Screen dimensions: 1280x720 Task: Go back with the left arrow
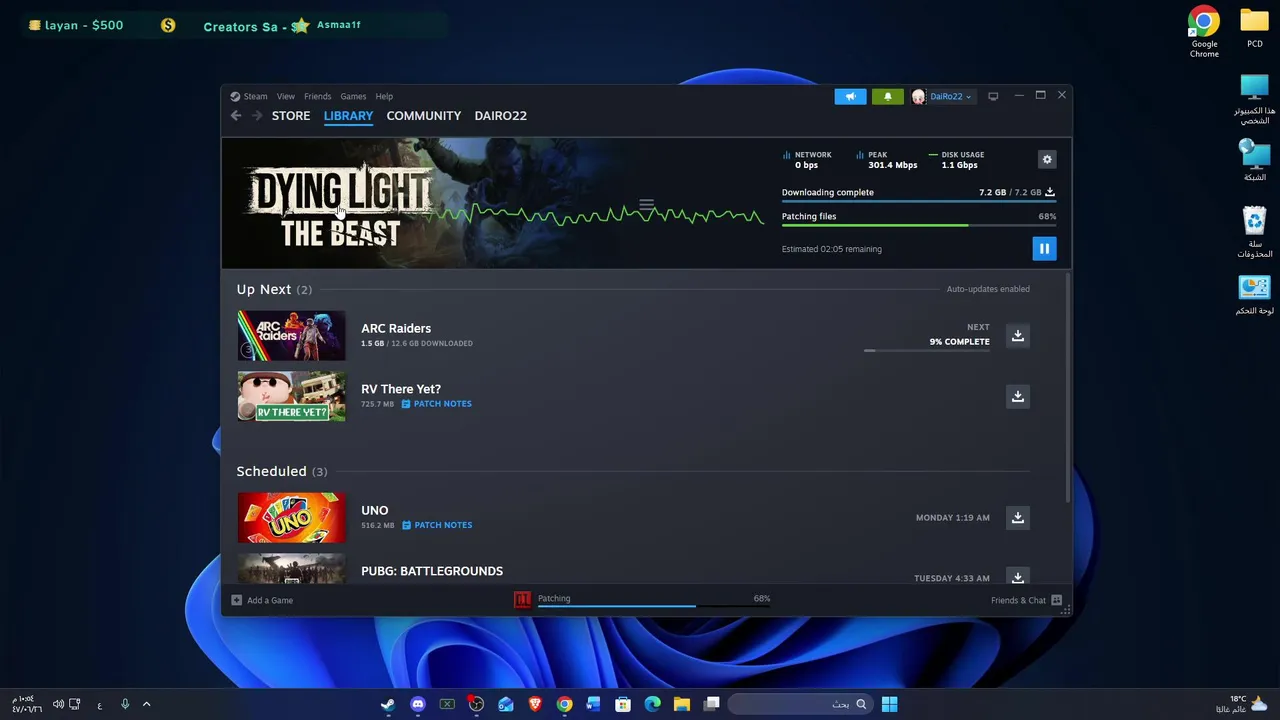[x=236, y=116]
